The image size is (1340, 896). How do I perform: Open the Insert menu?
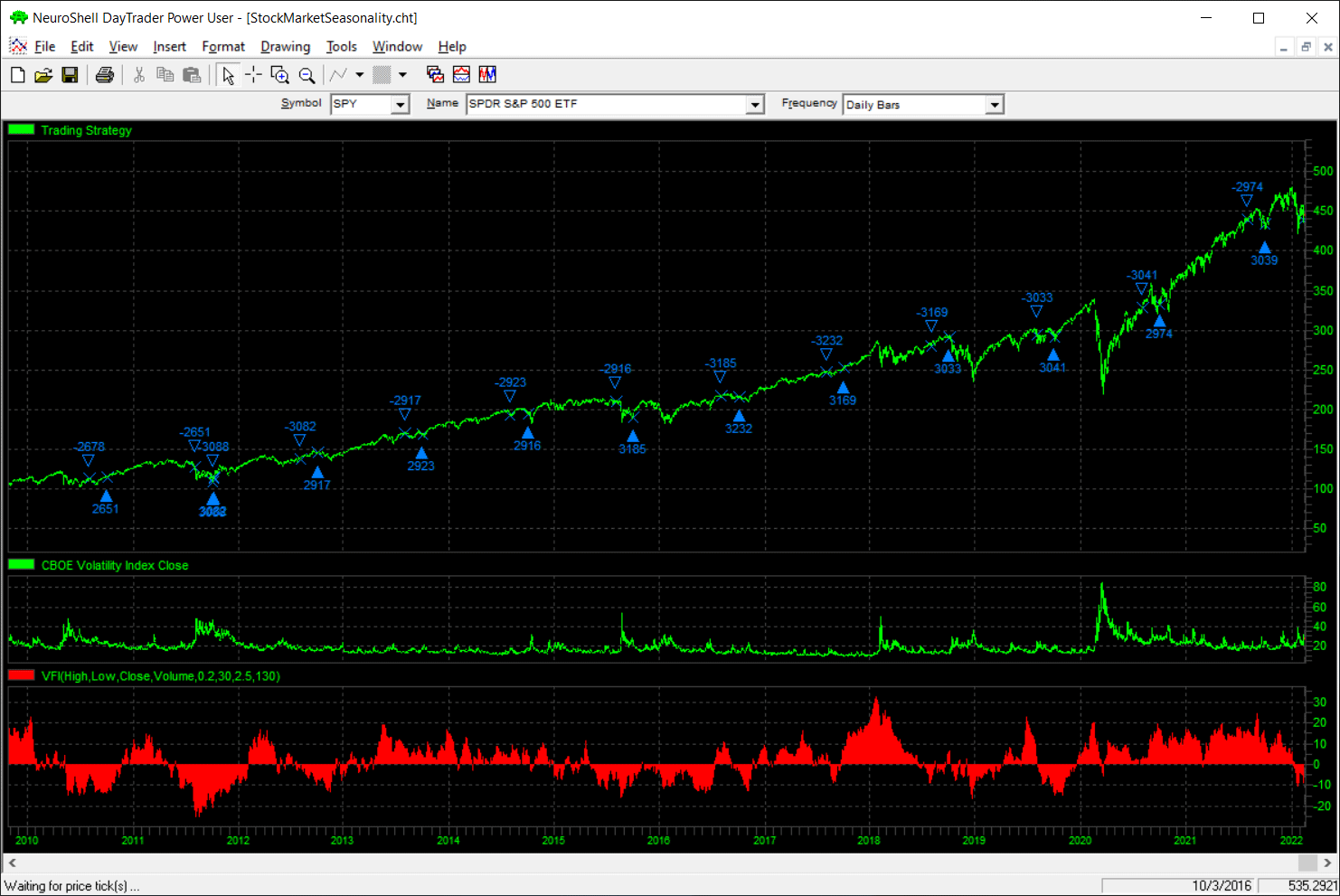tap(170, 47)
